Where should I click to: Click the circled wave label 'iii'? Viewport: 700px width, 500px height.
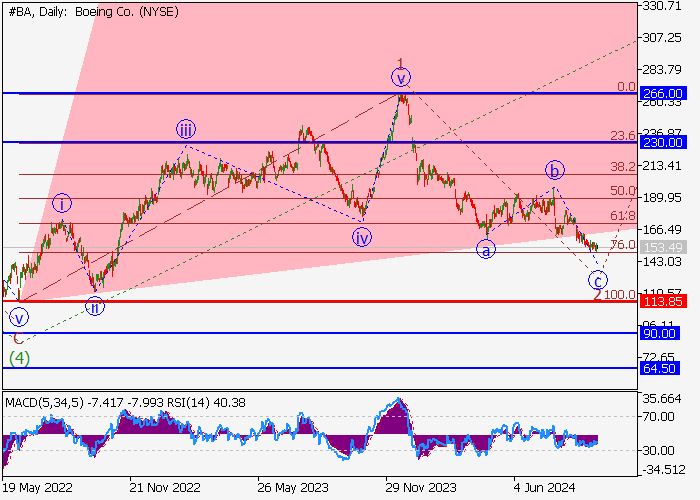click(x=186, y=129)
